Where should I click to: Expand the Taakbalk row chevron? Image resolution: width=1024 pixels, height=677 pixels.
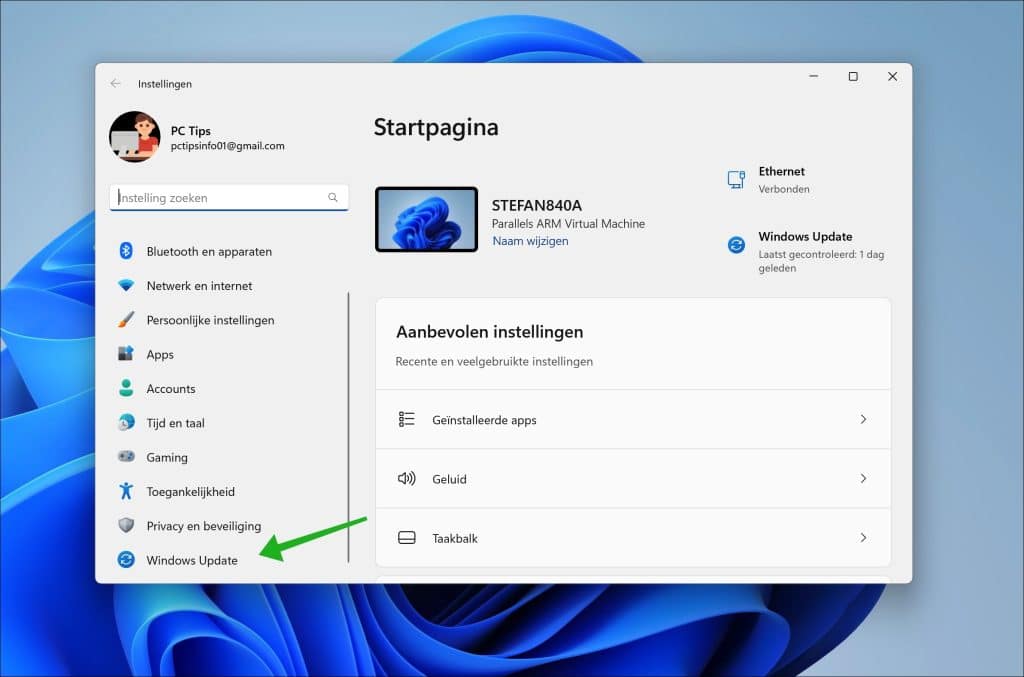863,538
